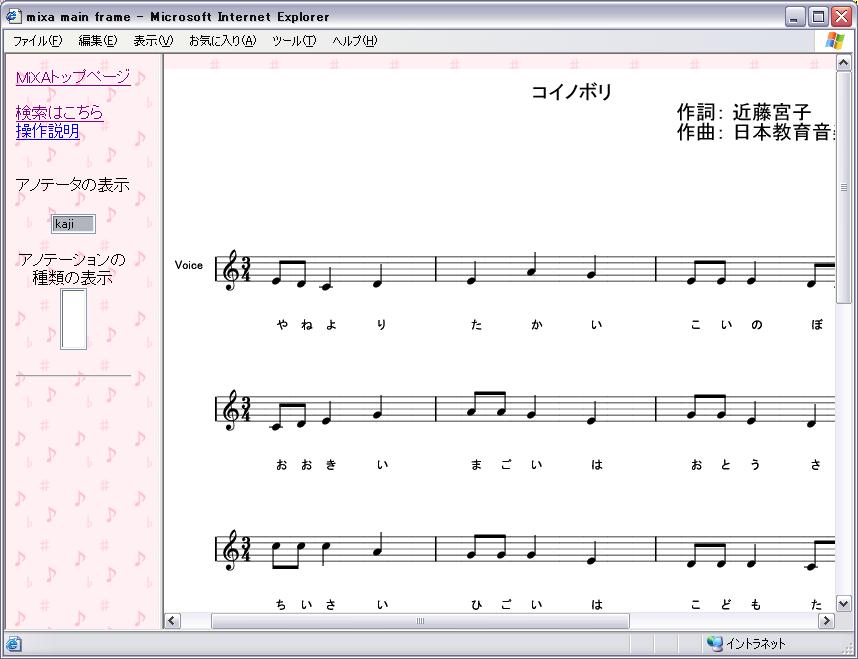The height and width of the screenshot is (659, 858).
Task: Click the lyric syllable う in second staff
Action: 755,465
